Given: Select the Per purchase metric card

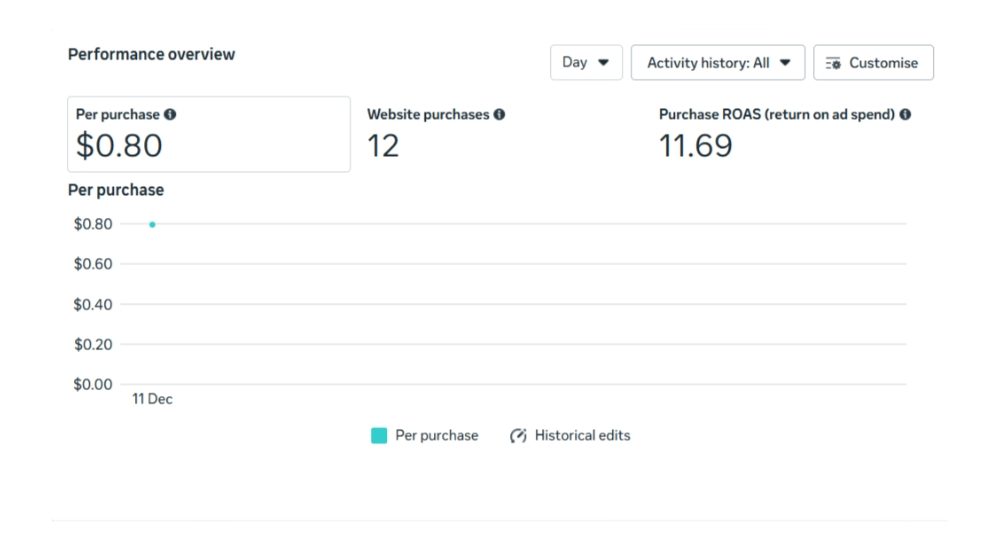Looking at the screenshot, I should pyautogui.click(x=209, y=134).
